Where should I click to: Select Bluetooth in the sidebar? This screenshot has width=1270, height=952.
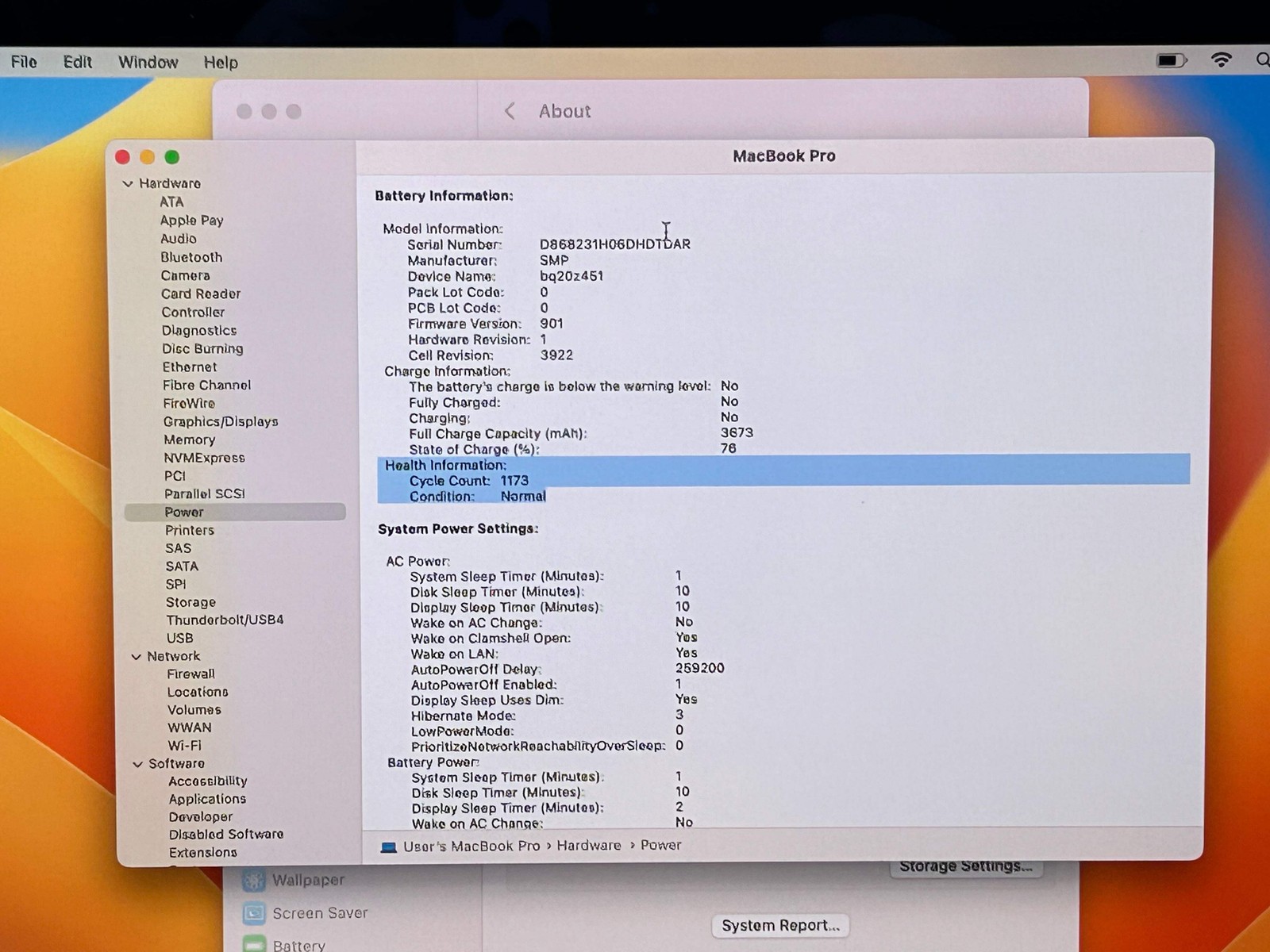pos(191,257)
